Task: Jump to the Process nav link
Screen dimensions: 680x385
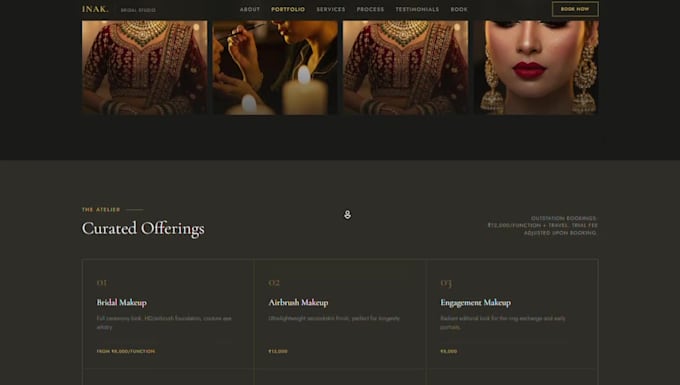Action: click(x=370, y=9)
